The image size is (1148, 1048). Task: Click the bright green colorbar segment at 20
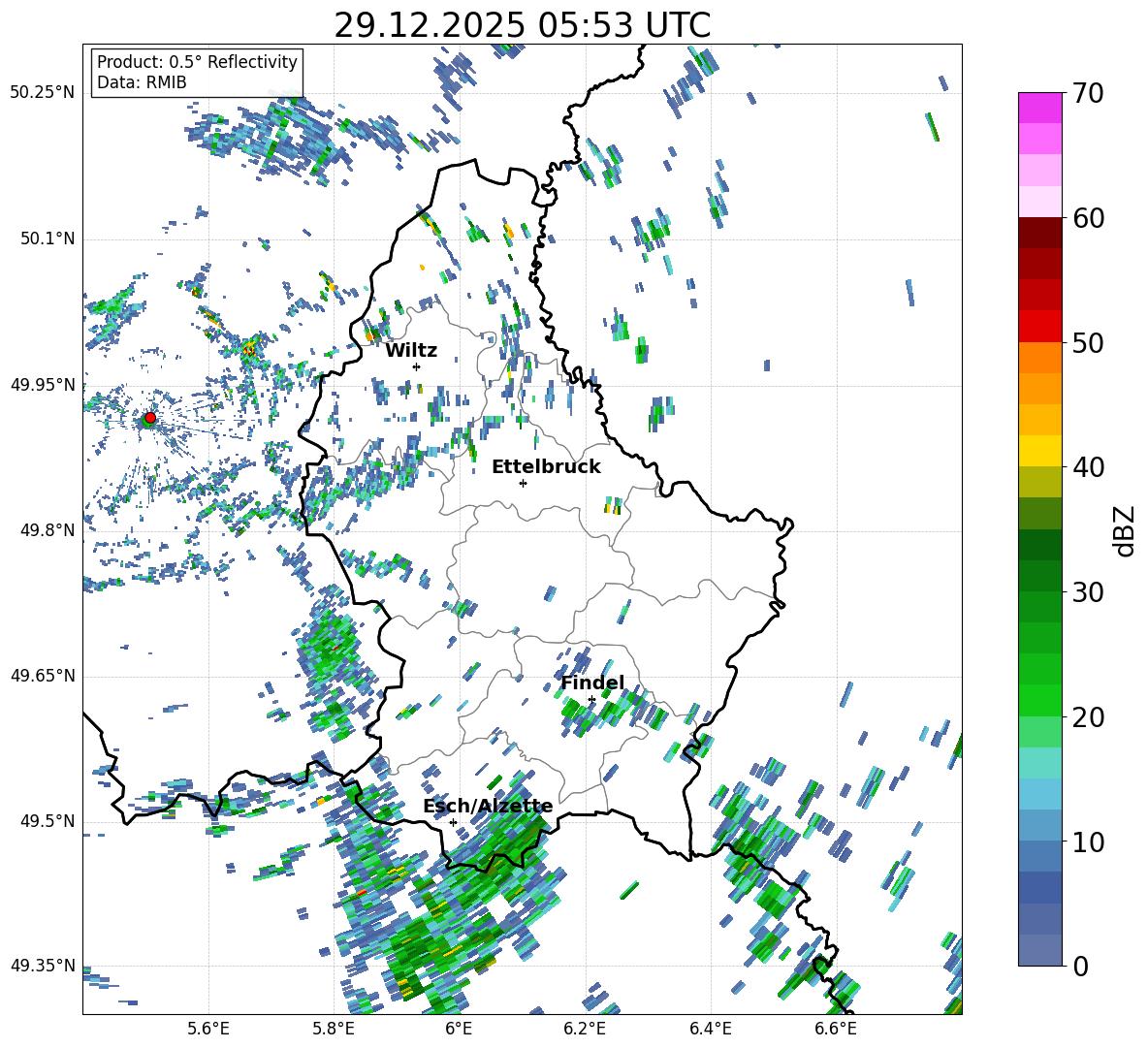click(1040, 701)
